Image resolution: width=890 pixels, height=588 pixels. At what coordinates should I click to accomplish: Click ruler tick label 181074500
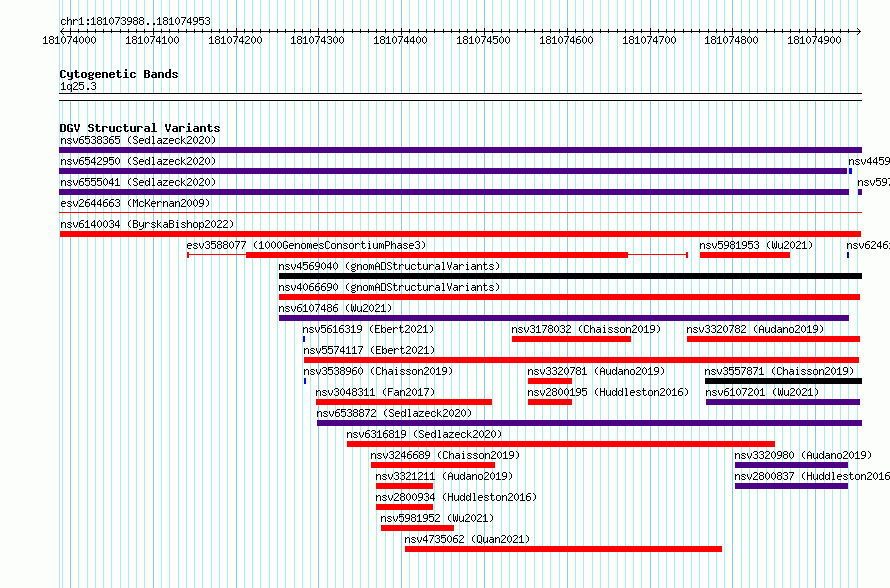[x=484, y=40]
